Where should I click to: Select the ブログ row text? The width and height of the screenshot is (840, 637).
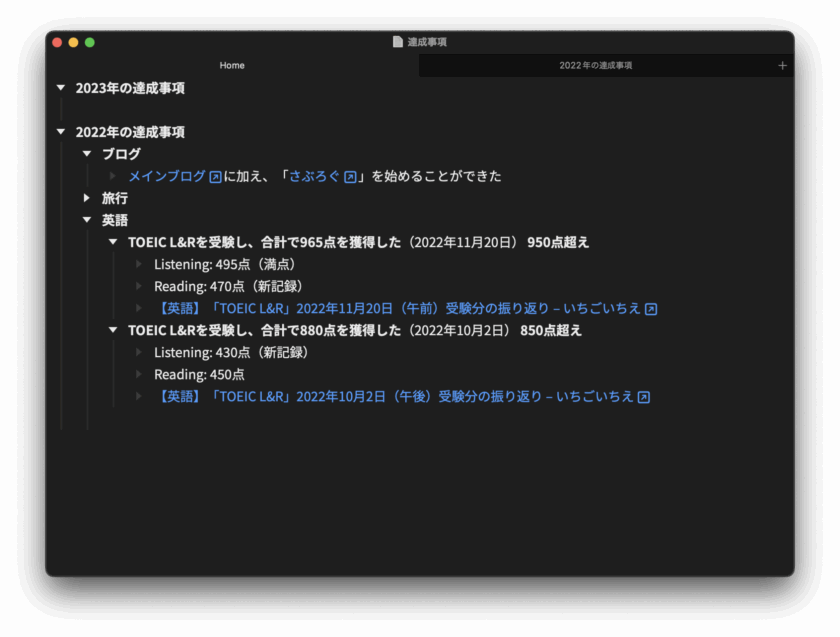(121, 154)
